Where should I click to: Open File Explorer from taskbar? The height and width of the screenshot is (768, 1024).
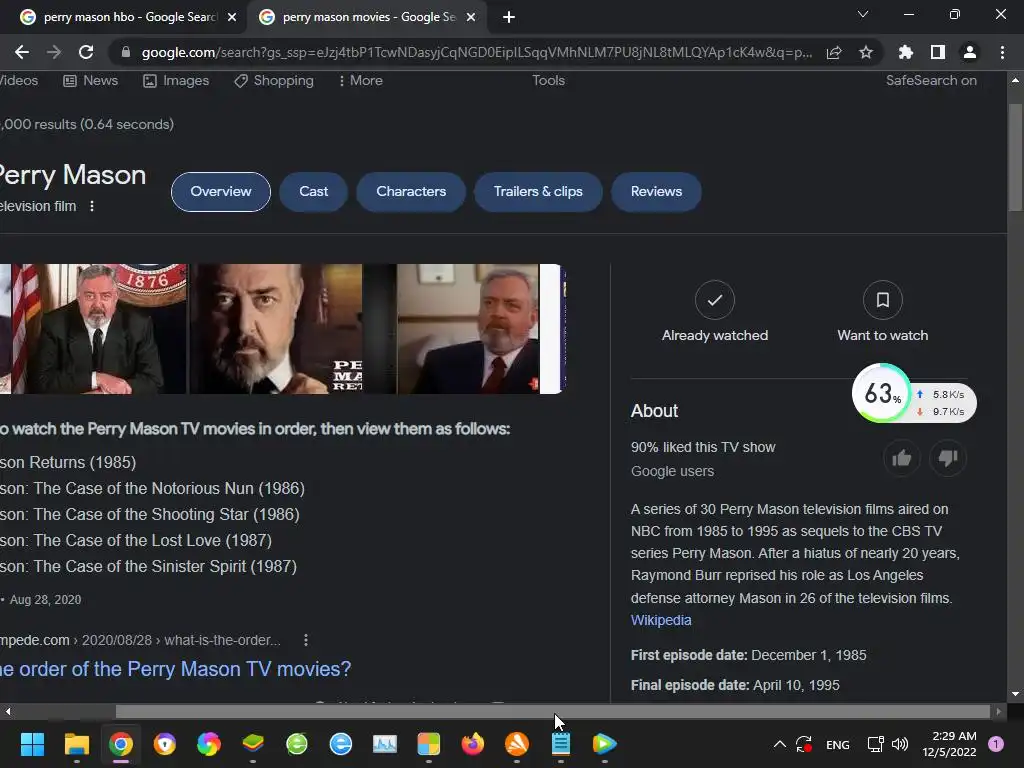[x=76, y=744]
